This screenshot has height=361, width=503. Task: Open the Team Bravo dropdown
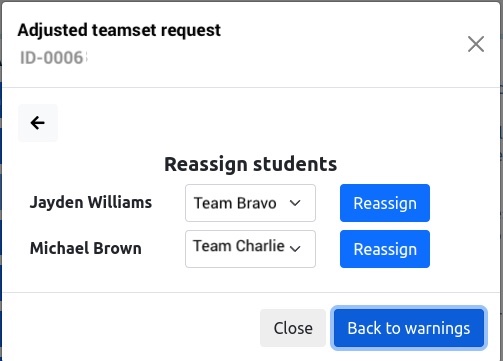250,203
